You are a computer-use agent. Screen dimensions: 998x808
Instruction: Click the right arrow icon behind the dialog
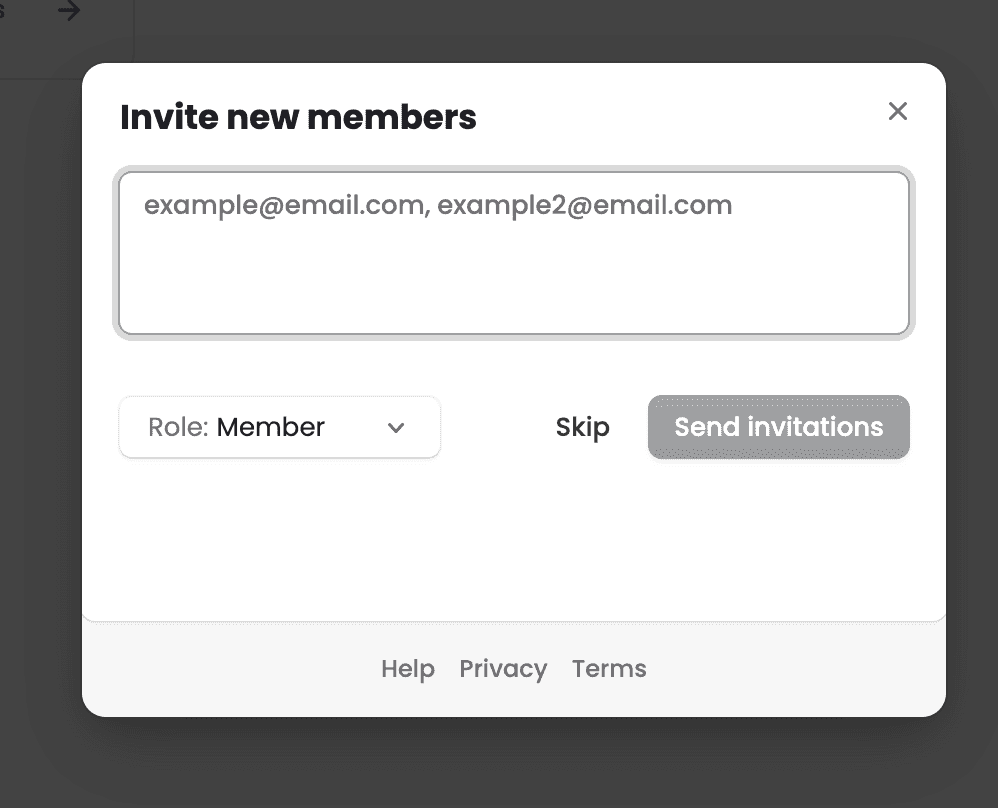coord(69,10)
